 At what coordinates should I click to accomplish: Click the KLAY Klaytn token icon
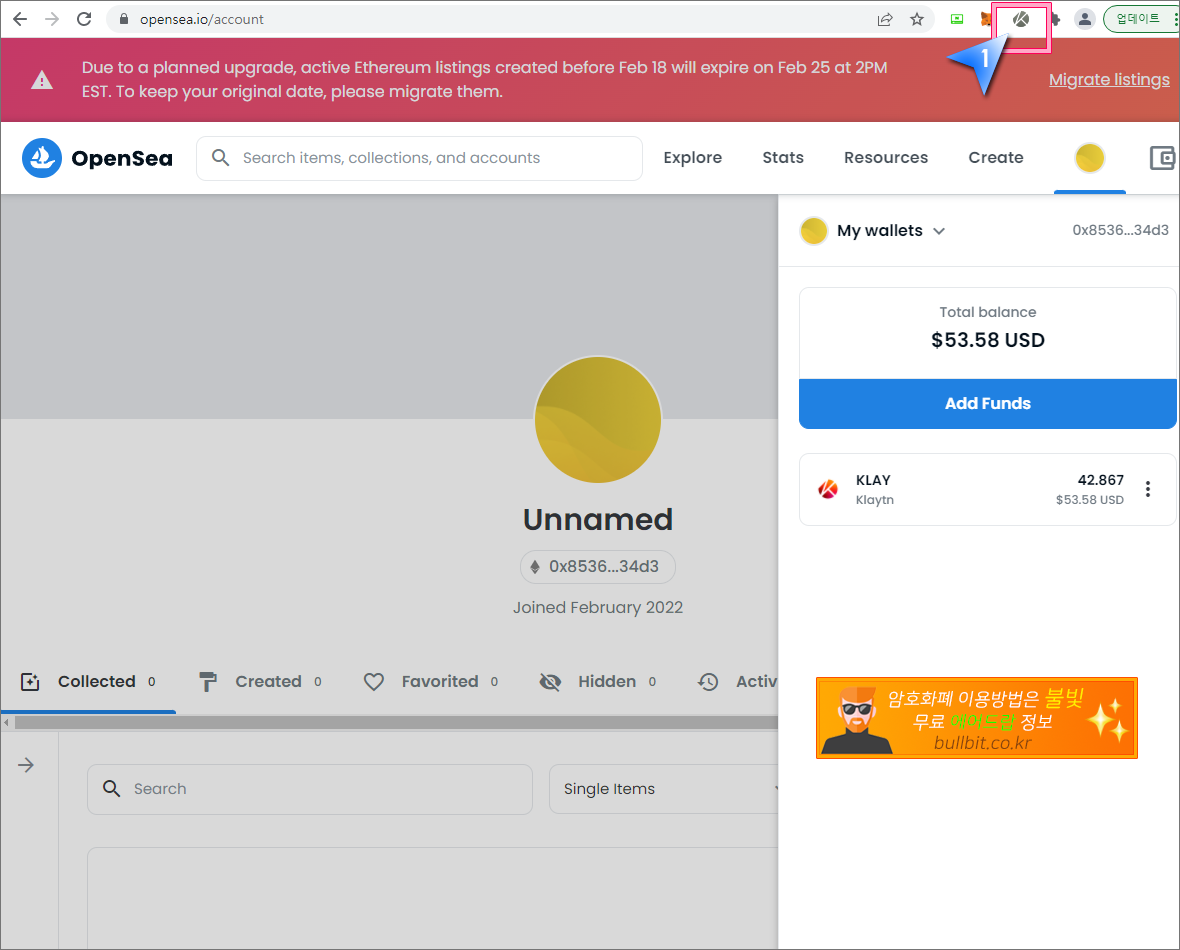[828, 489]
